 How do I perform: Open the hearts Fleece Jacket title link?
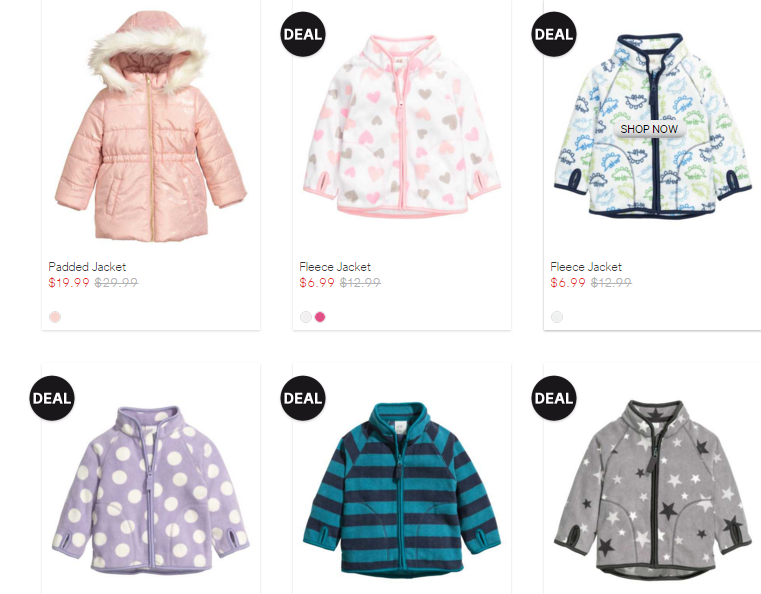(x=335, y=267)
